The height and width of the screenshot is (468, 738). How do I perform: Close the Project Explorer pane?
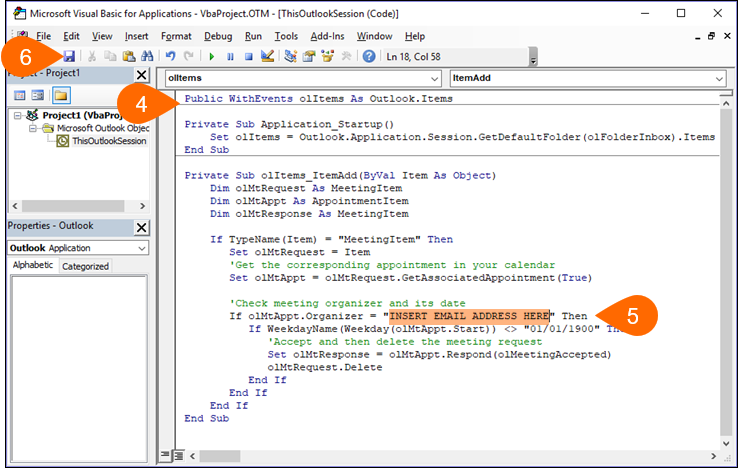tap(141, 75)
